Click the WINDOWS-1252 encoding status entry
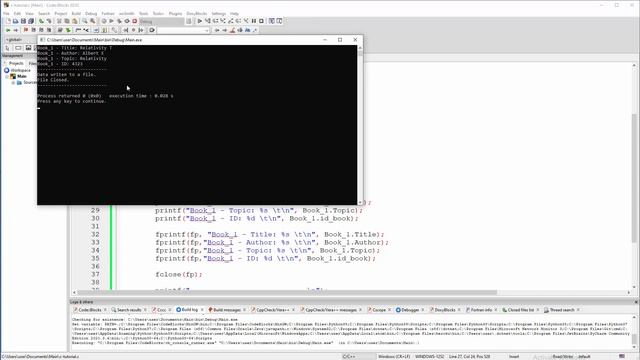The width and height of the screenshot is (640, 360). click(x=429, y=357)
